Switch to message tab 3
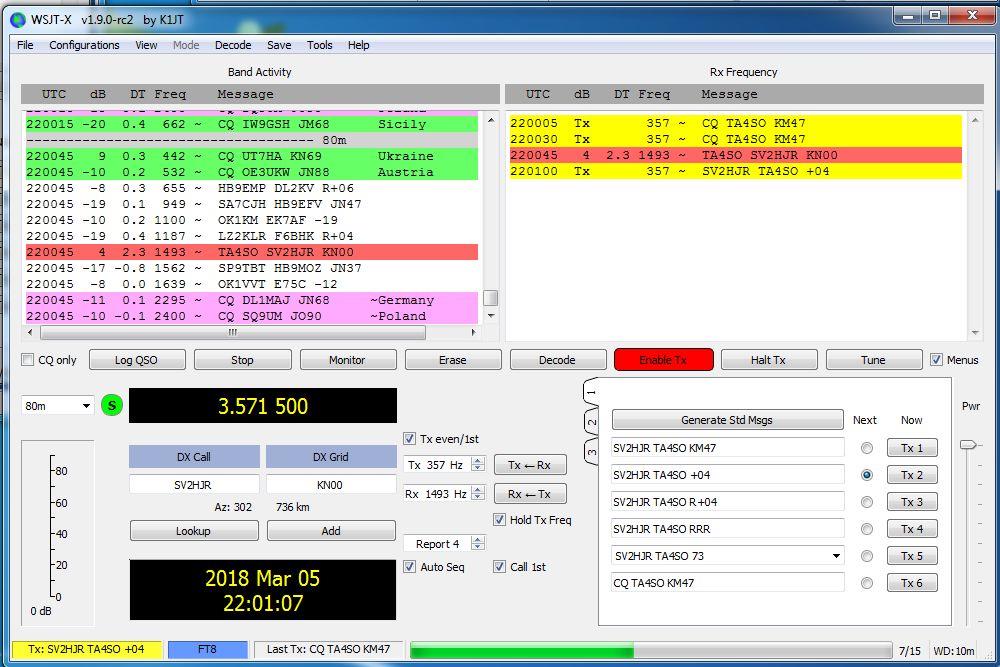The image size is (1000, 667). pos(591,451)
